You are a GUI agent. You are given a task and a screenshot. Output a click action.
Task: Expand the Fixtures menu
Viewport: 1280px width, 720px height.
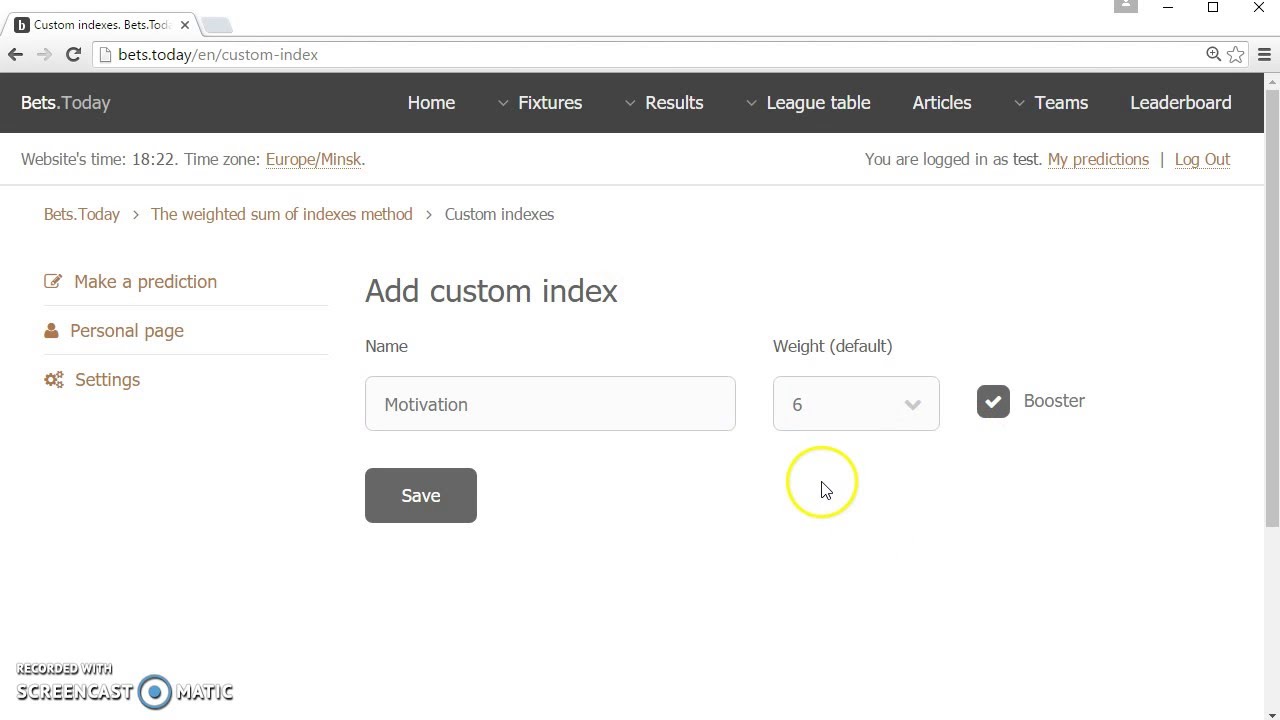click(x=540, y=103)
